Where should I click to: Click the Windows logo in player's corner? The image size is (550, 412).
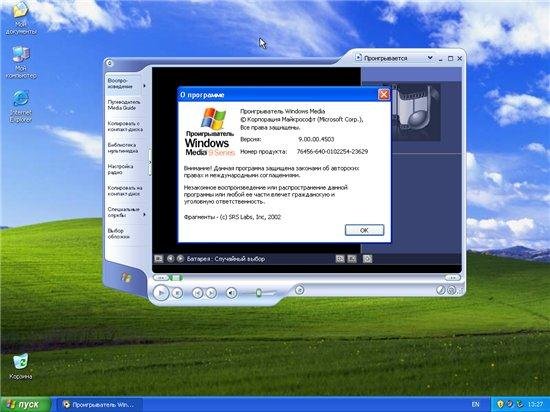point(126,278)
